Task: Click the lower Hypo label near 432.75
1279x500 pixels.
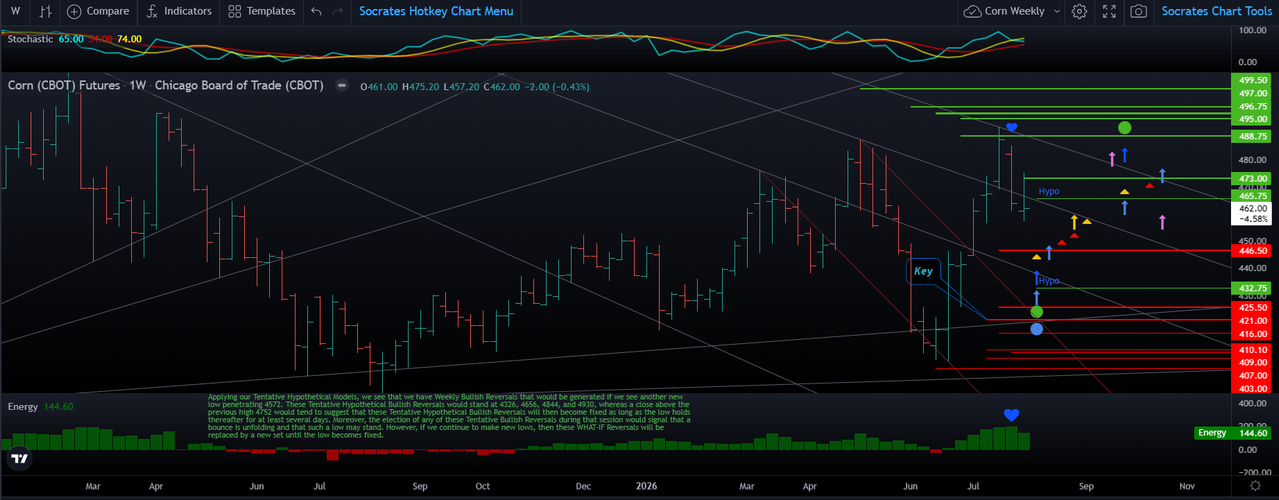Action: 1049,281
